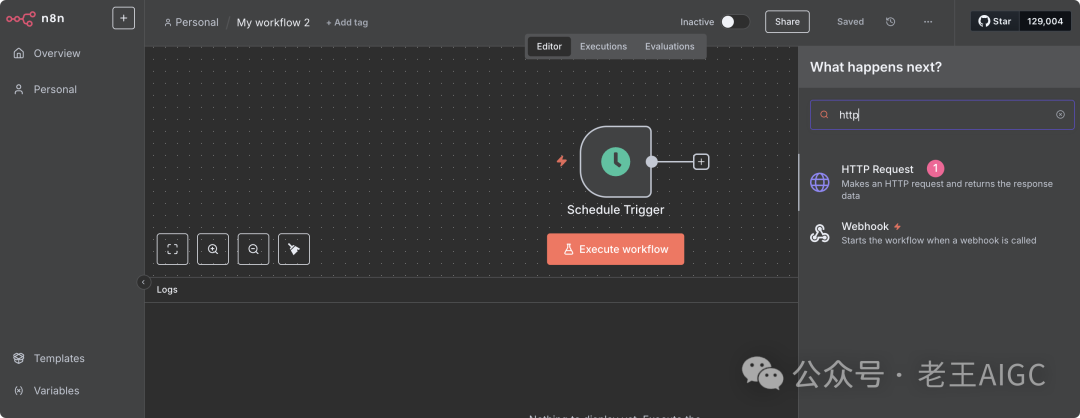Click the Logs panel header
The image size is (1080, 418).
click(471, 290)
